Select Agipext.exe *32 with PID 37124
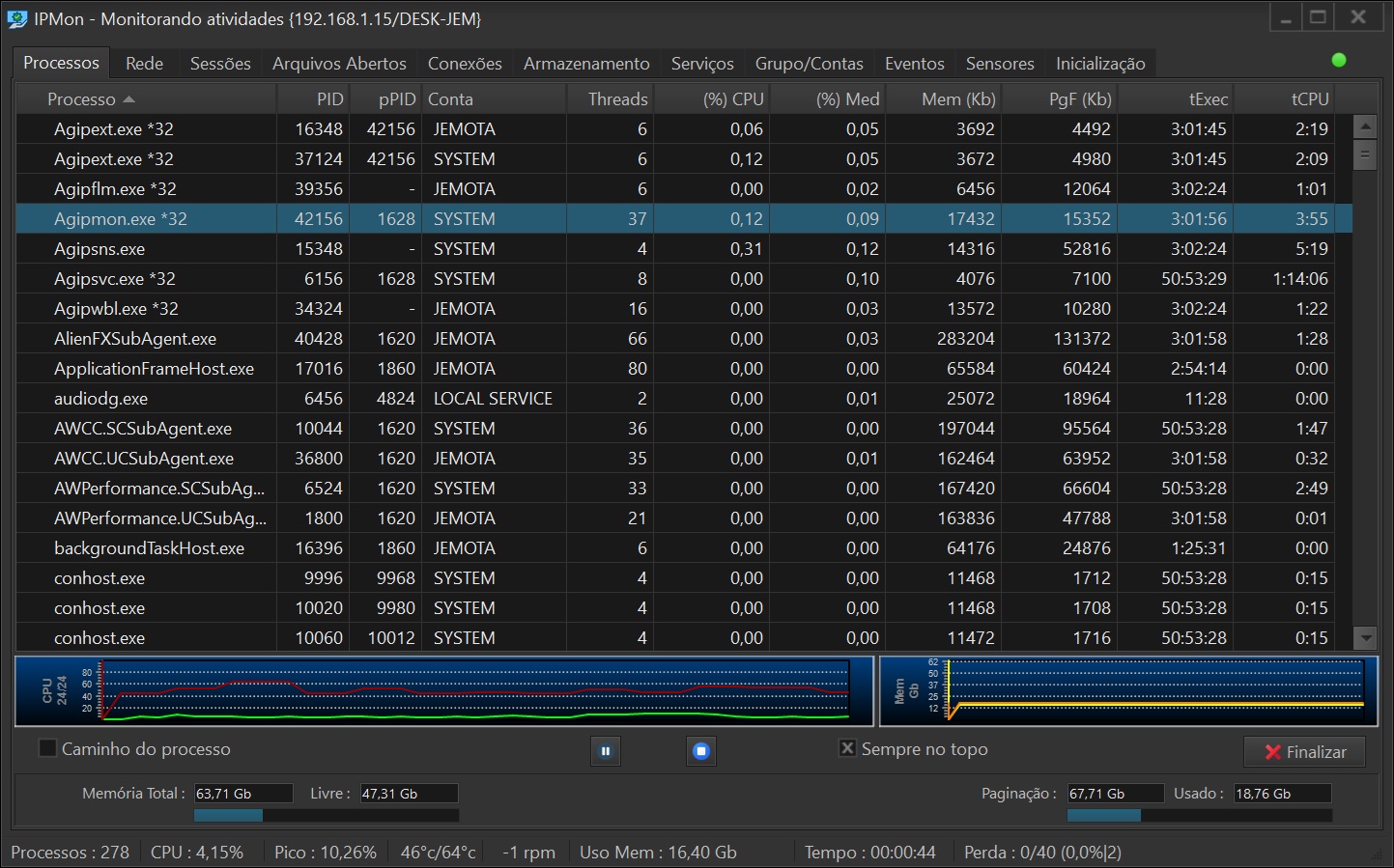The height and width of the screenshot is (868, 1394). (684, 159)
